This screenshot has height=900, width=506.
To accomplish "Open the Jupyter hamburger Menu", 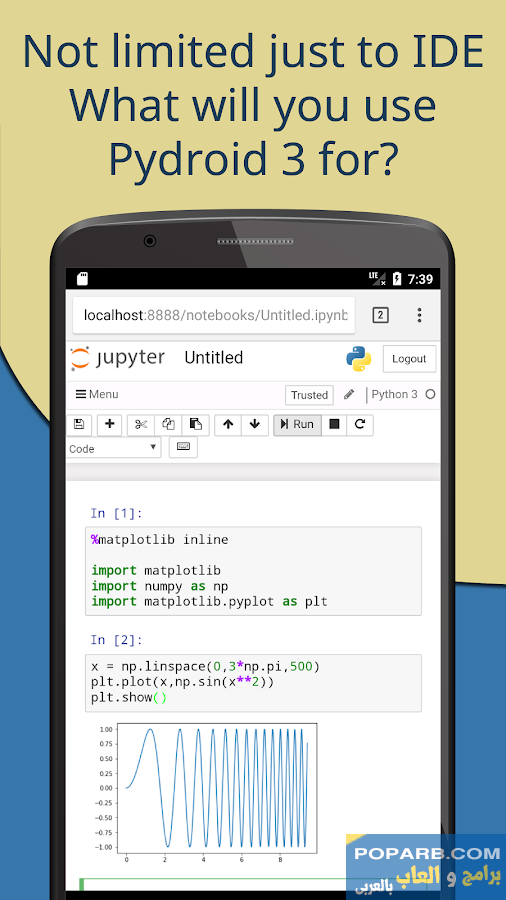I will (x=97, y=394).
